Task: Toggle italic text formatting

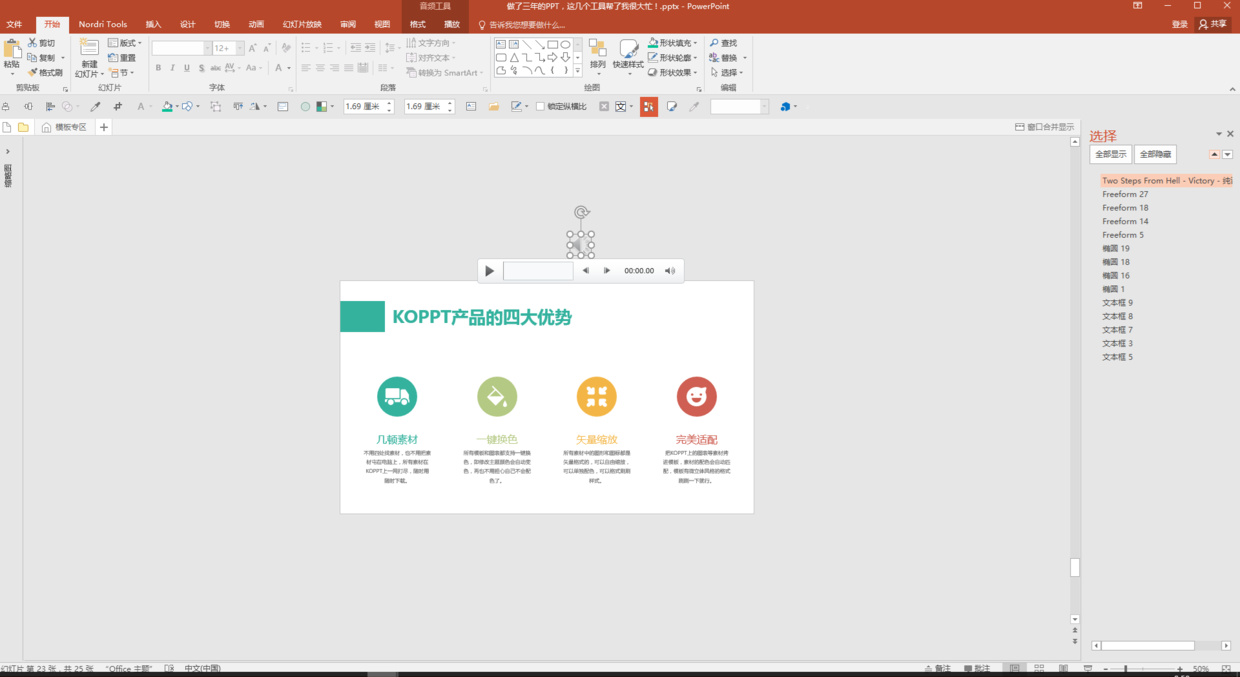Action: pyautogui.click(x=172, y=68)
